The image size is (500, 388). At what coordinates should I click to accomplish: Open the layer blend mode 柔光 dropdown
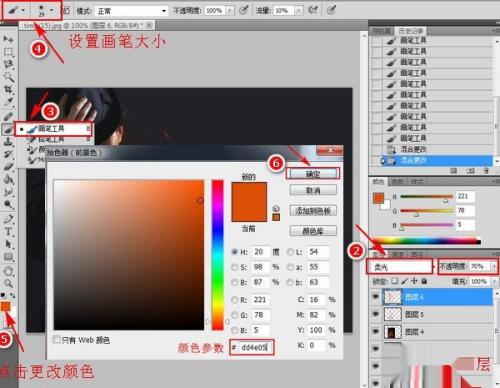(399, 266)
